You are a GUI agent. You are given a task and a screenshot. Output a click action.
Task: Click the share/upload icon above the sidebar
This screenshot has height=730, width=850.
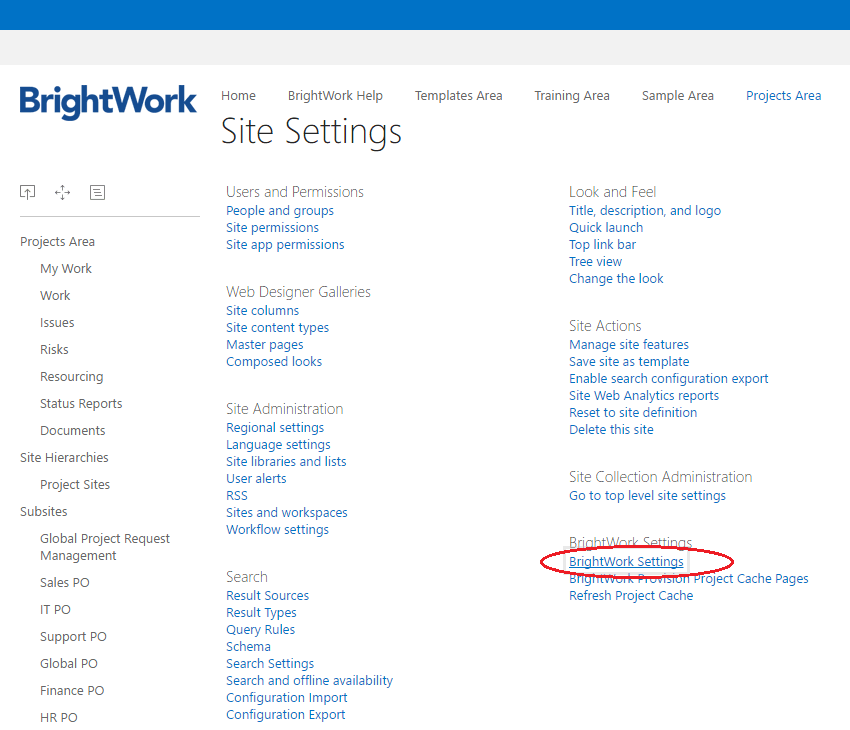(28, 192)
